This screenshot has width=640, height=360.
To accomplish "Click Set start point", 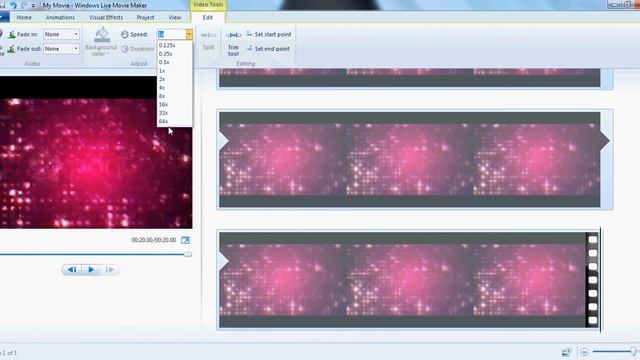I will (x=269, y=35).
